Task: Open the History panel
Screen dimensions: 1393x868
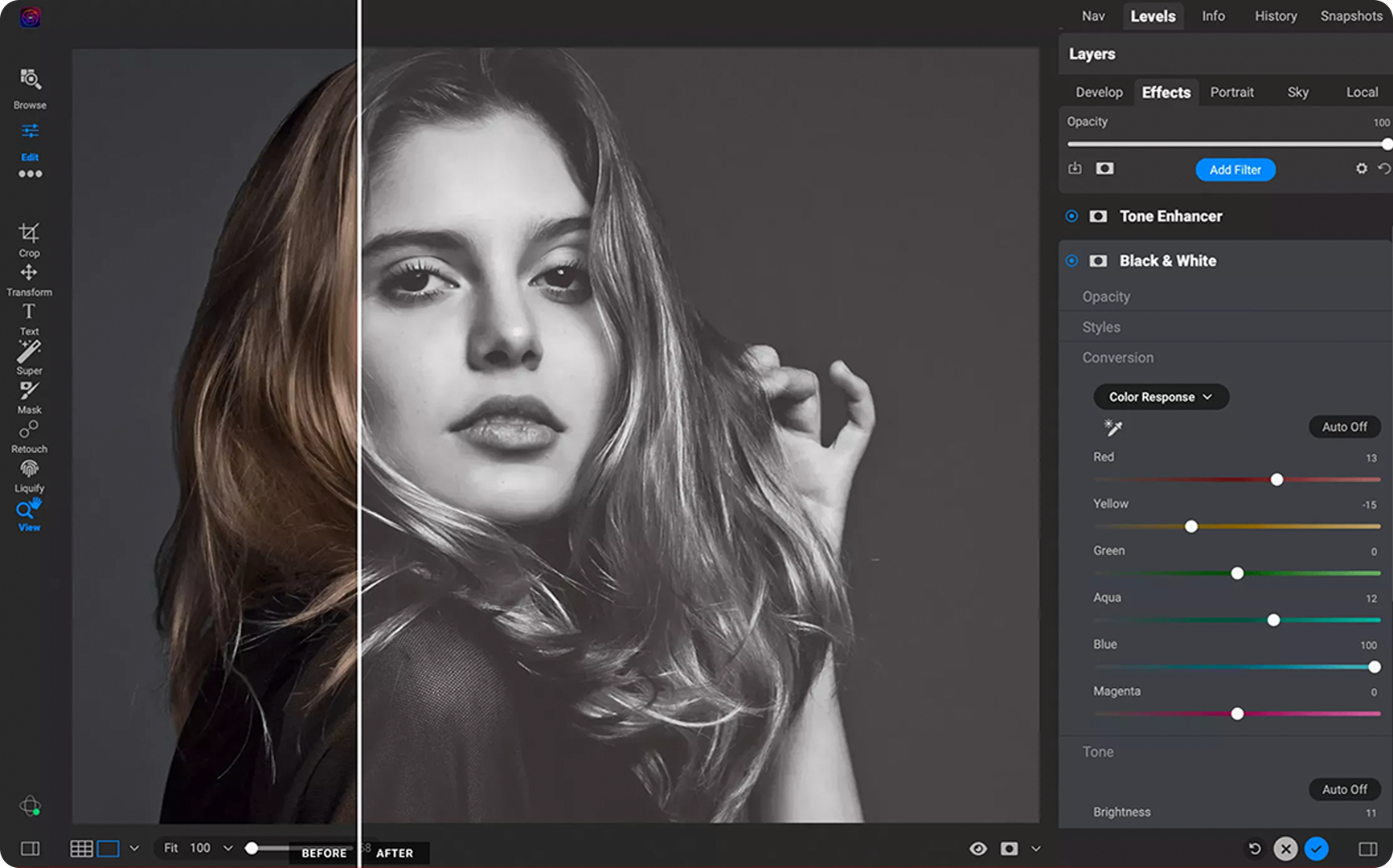Action: click(x=1275, y=16)
